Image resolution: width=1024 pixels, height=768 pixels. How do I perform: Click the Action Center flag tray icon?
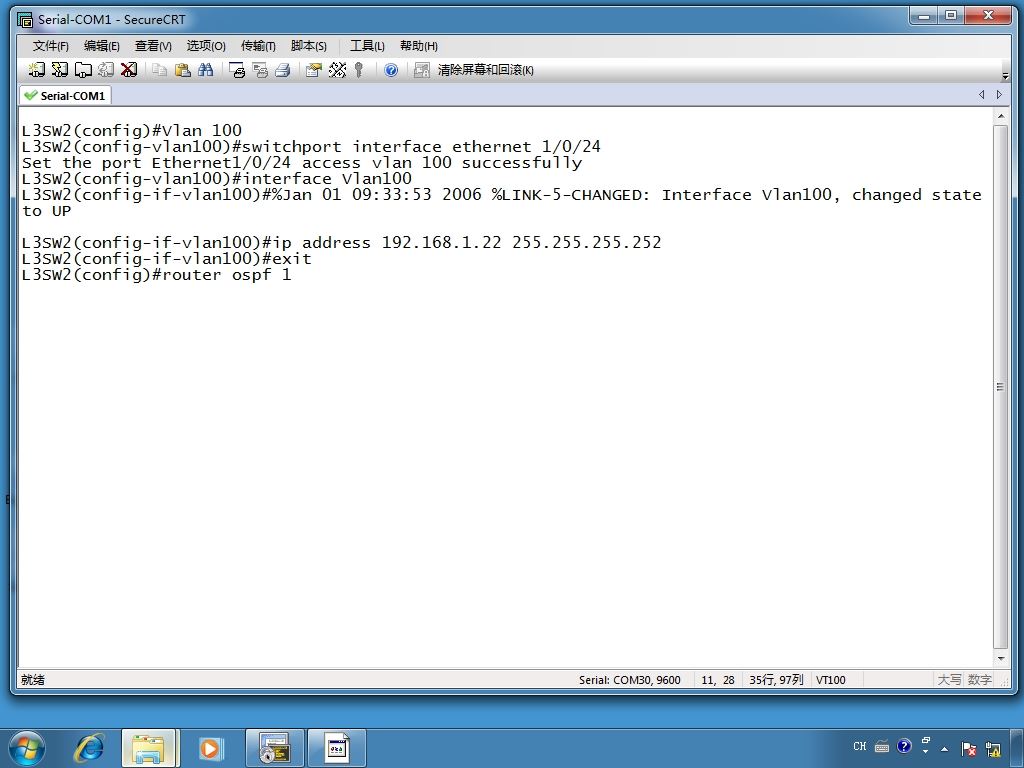pos(968,749)
